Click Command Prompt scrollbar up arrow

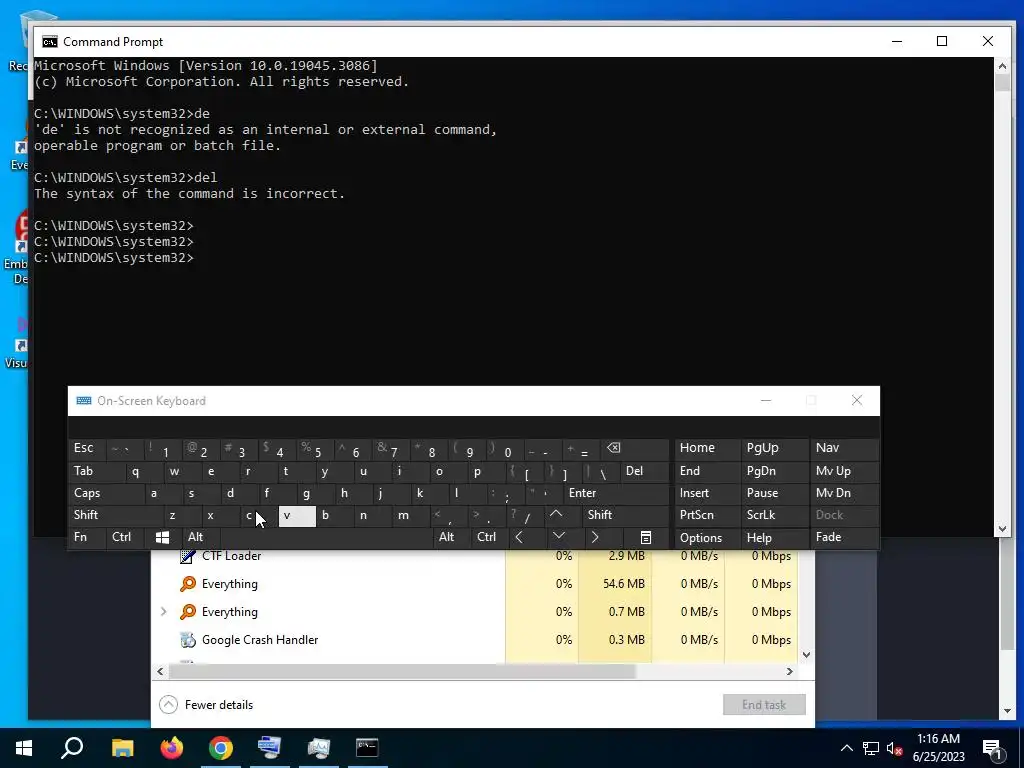click(1002, 65)
